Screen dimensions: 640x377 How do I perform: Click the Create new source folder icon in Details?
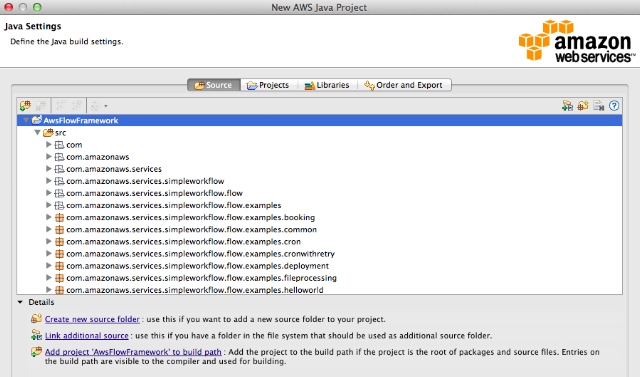pos(36,318)
